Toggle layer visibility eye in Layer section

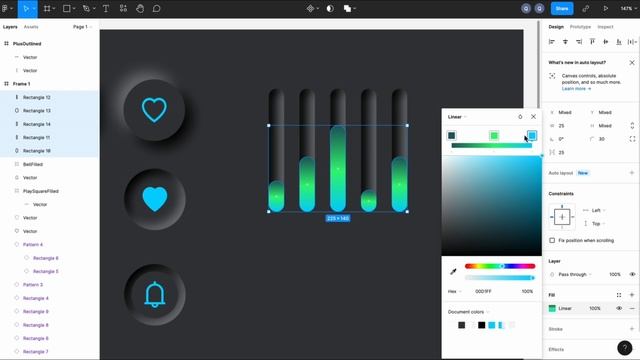pos(632,274)
